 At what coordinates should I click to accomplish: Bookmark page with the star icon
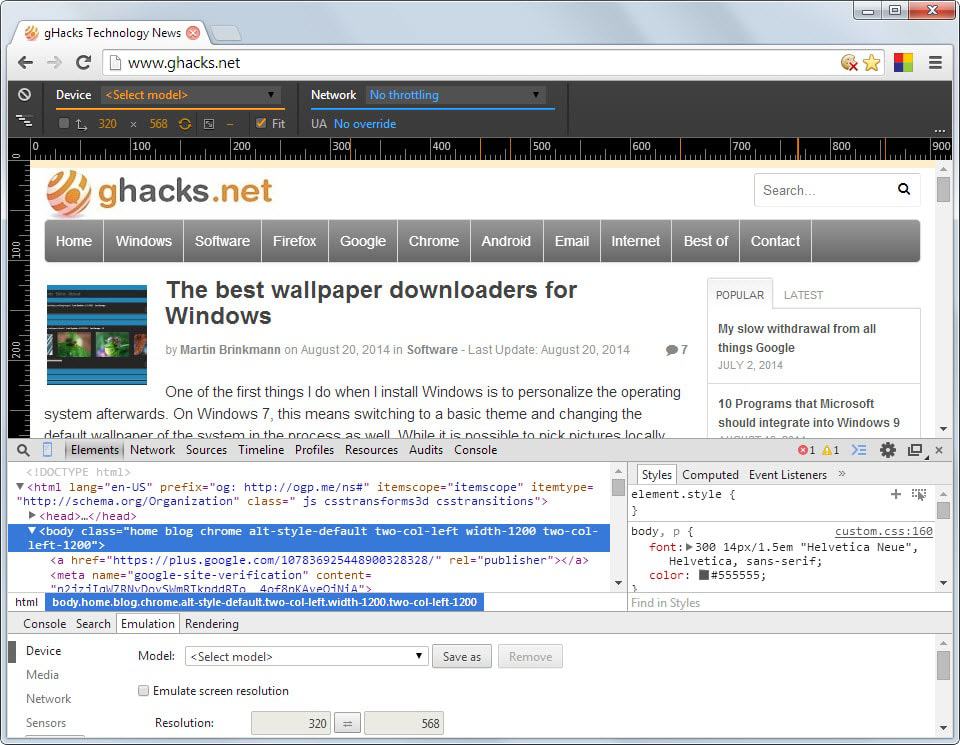[871, 62]
